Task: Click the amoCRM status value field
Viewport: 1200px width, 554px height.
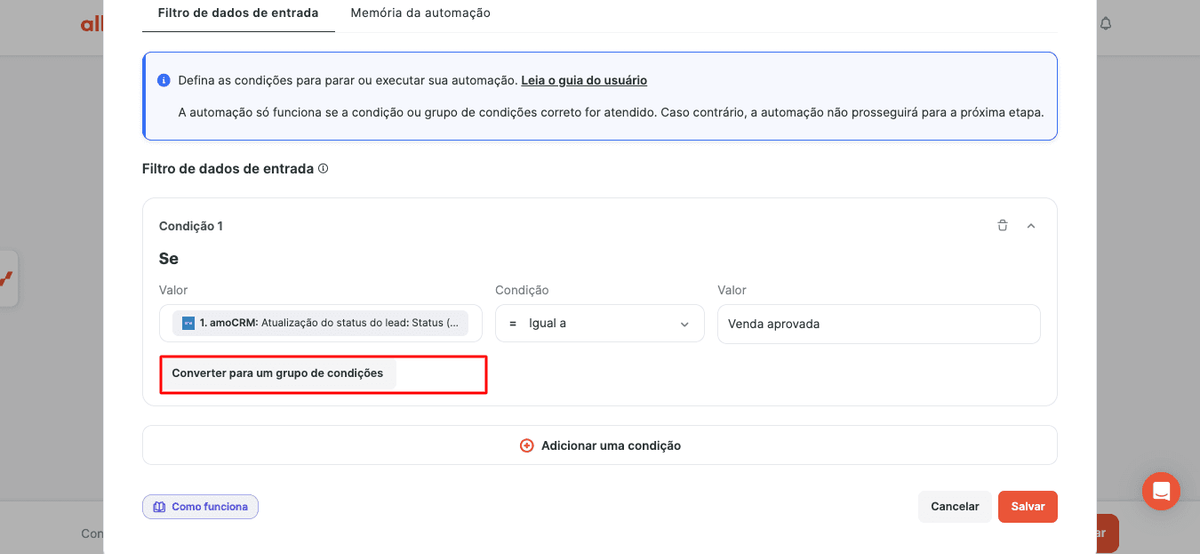Action: [x=321, y=323]
